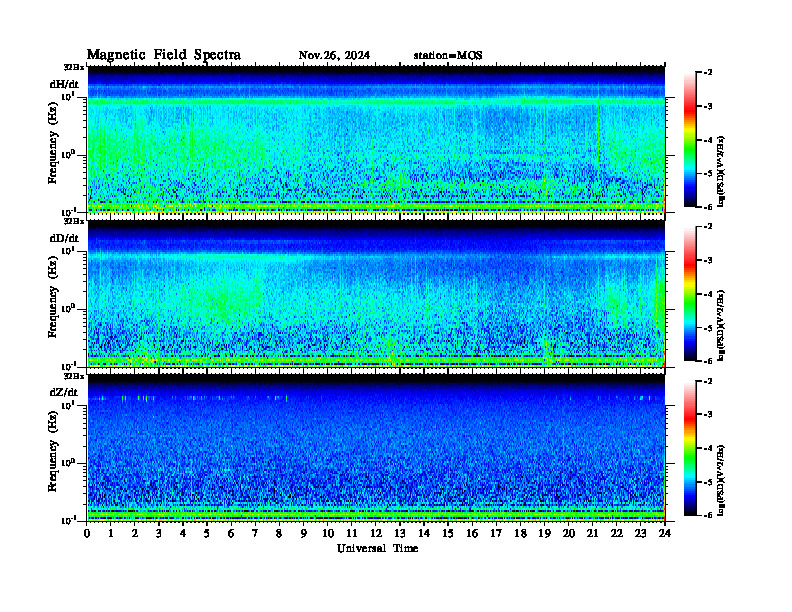
Task: Click the "6" hour tick label on the time axis
Action: [231, 534]
